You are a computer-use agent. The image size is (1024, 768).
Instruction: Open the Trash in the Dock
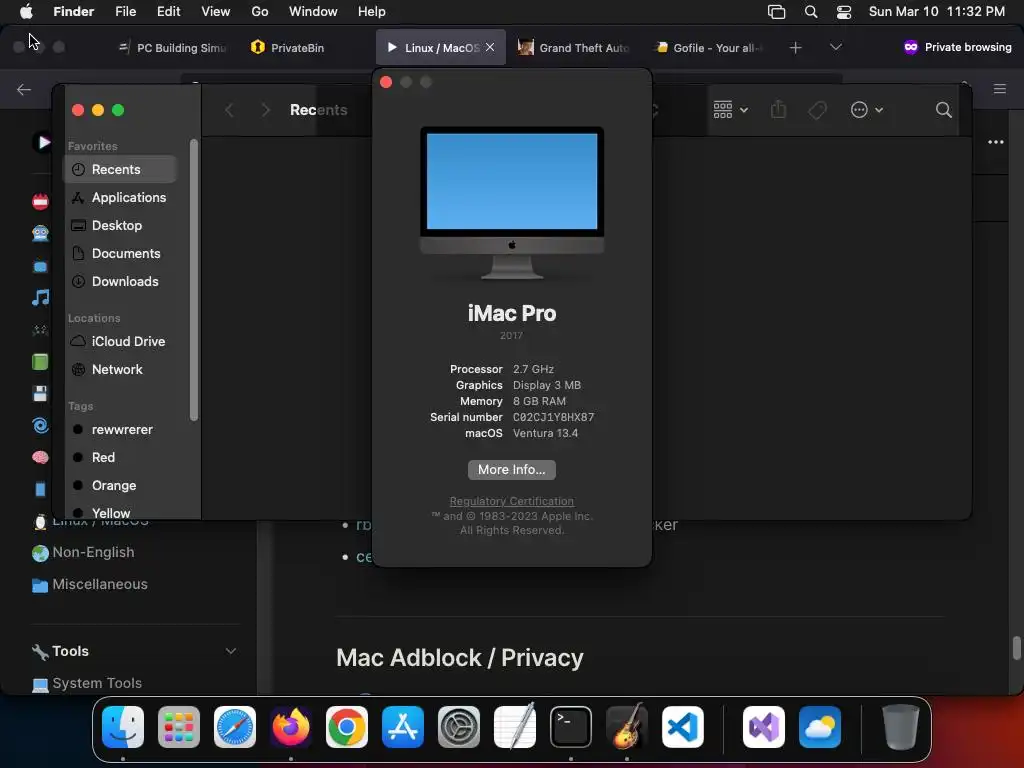point(901,727)
